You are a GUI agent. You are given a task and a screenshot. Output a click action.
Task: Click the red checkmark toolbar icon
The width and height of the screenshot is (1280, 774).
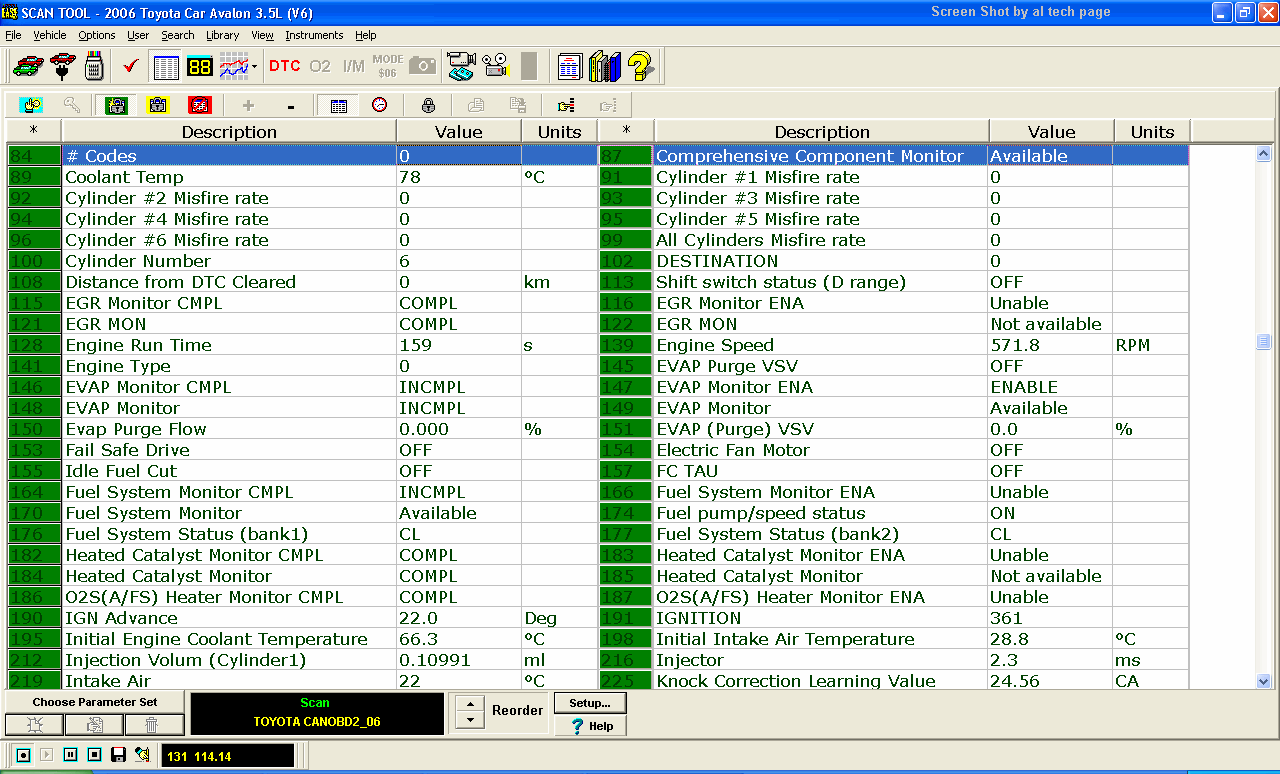[131, 67]
